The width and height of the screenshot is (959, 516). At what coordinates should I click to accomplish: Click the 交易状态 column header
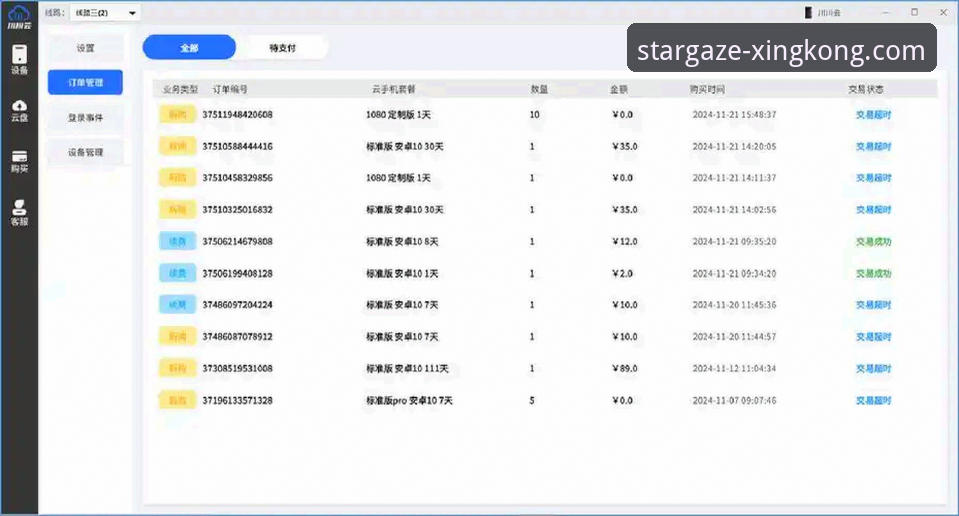pyautogui.click(x=866, y=89)
